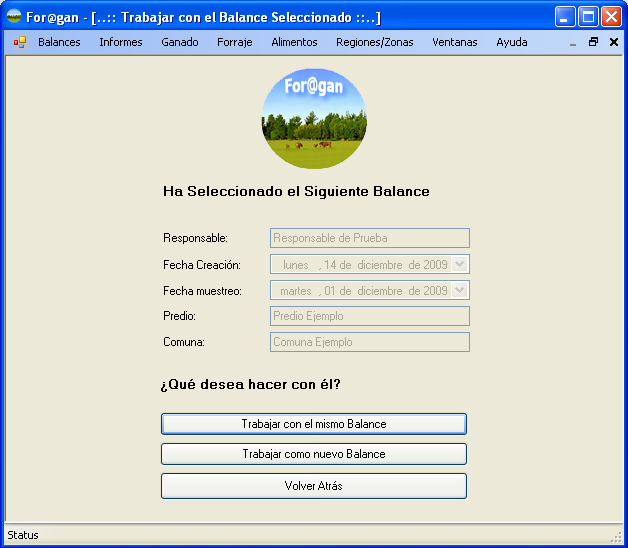Click the For@gan title bar app icon
This screenshot has width=628, height=548.
14,17
